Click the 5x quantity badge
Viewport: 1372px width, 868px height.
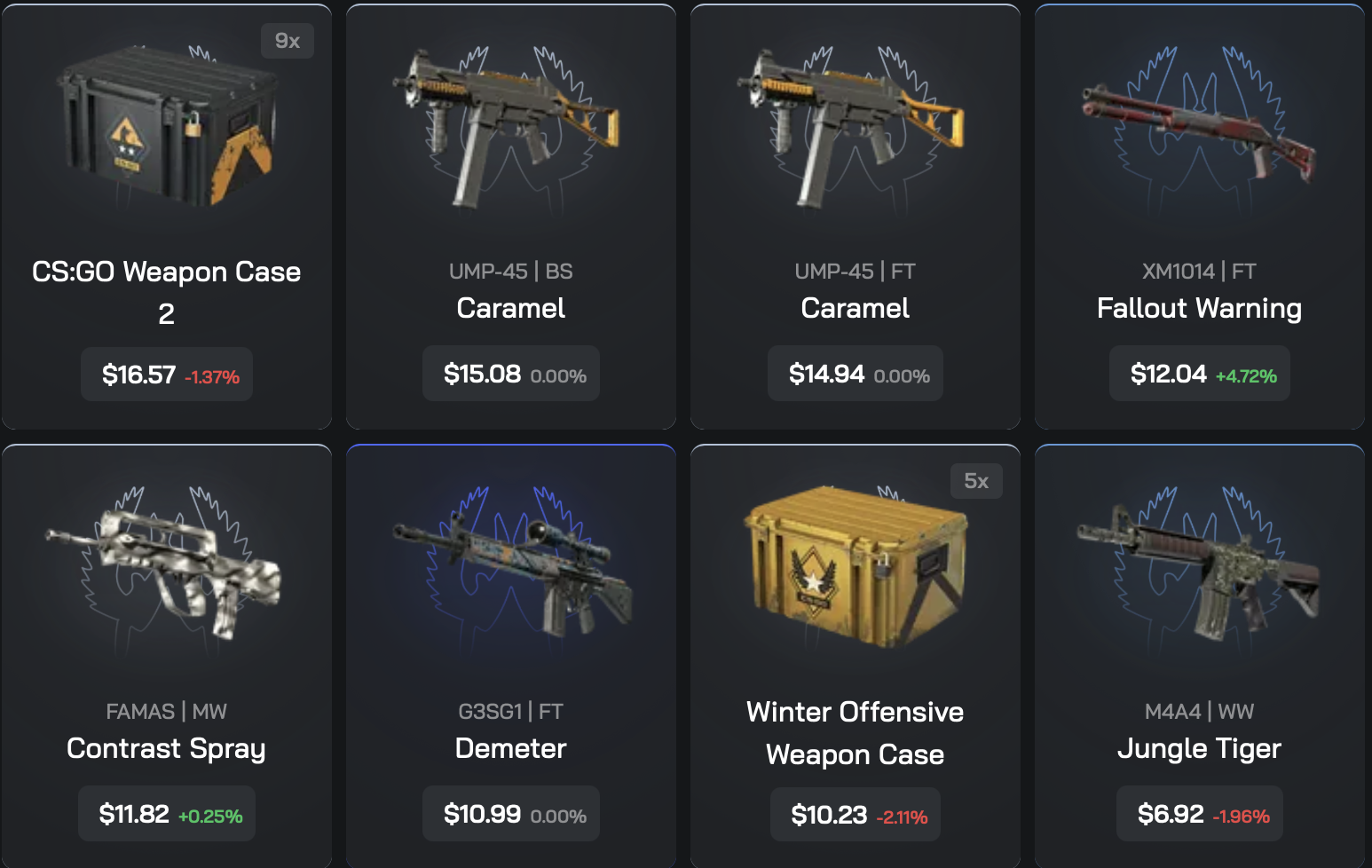(x=976, y=481)
